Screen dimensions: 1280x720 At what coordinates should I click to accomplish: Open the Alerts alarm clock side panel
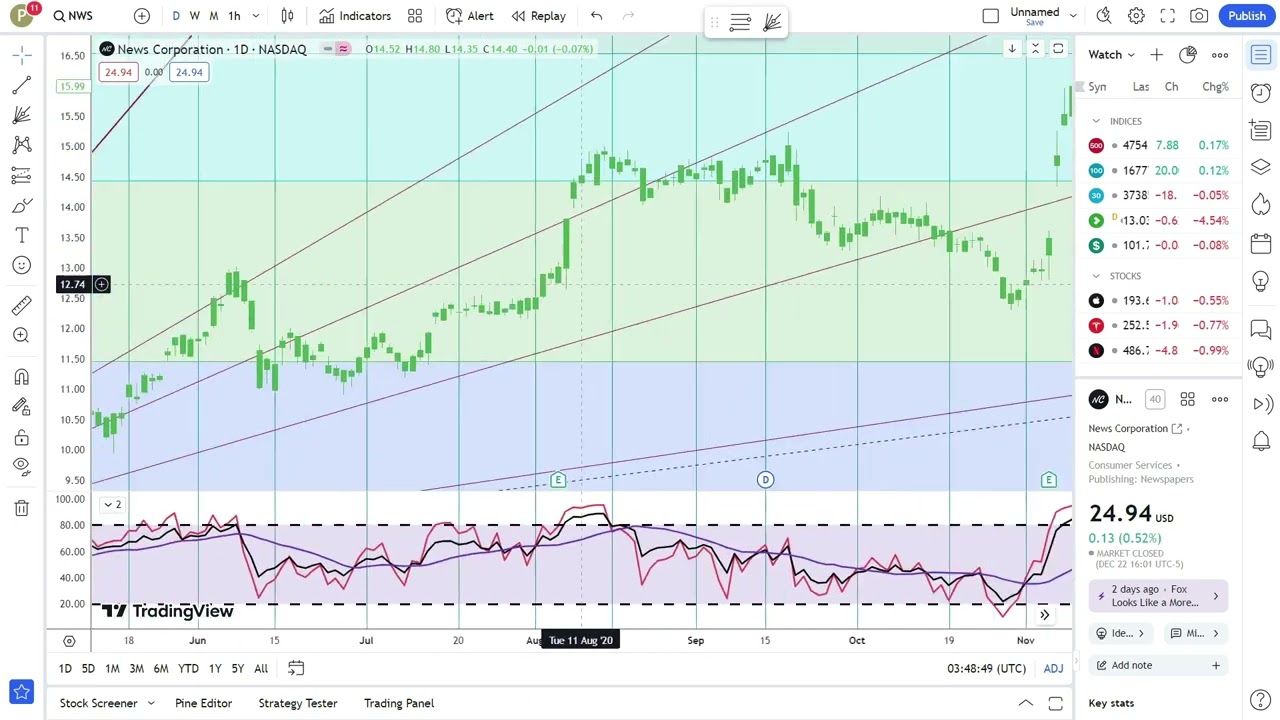1261,92
